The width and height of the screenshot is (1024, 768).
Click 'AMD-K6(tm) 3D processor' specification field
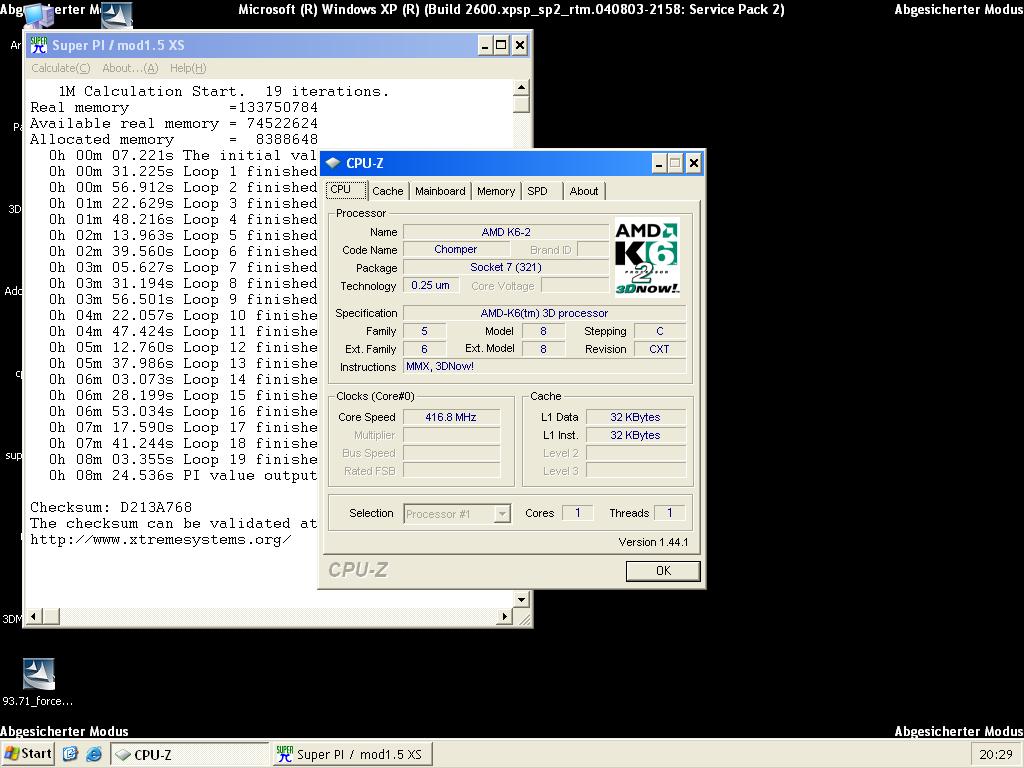tap(545, 313)
